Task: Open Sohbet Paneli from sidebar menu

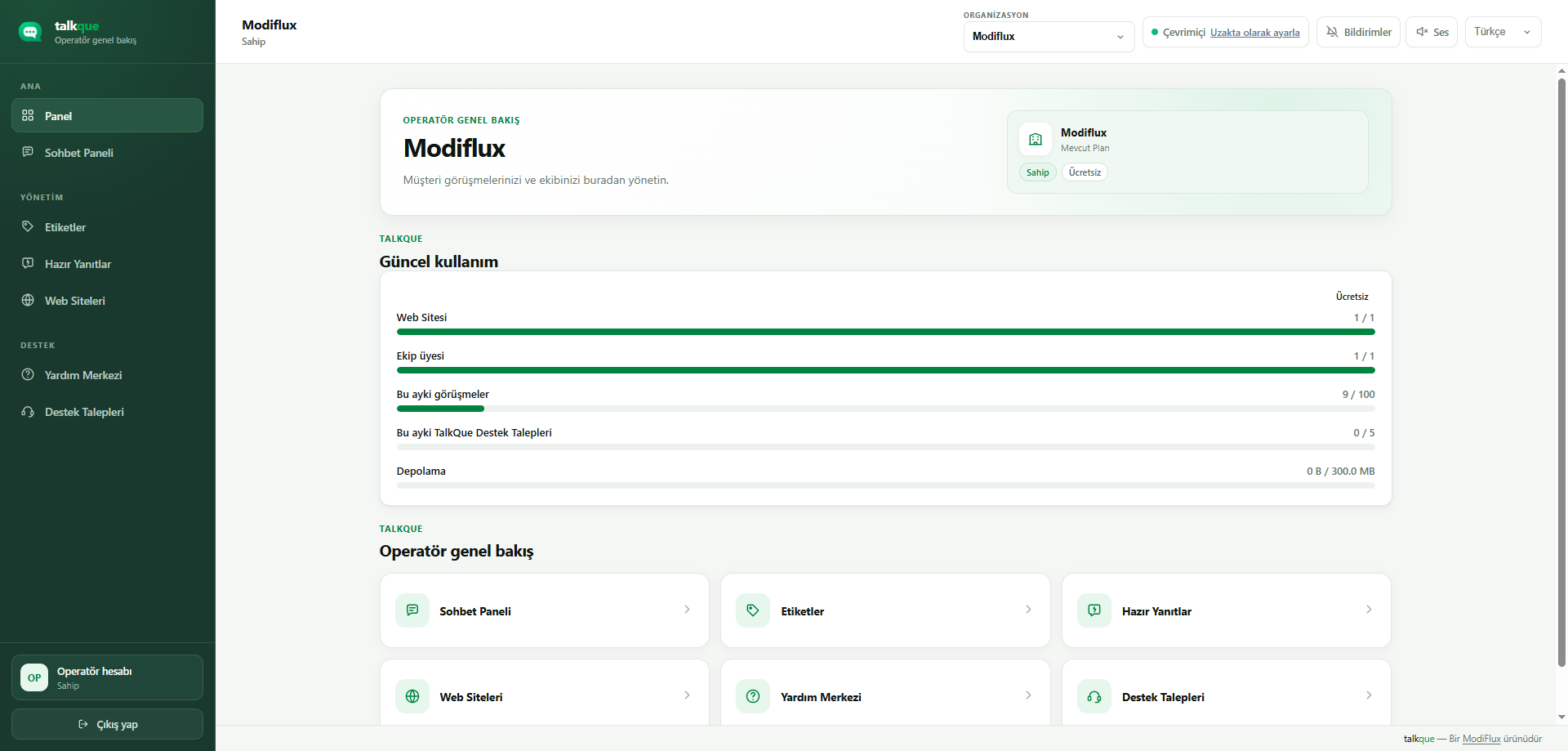Action: (107, 152)
